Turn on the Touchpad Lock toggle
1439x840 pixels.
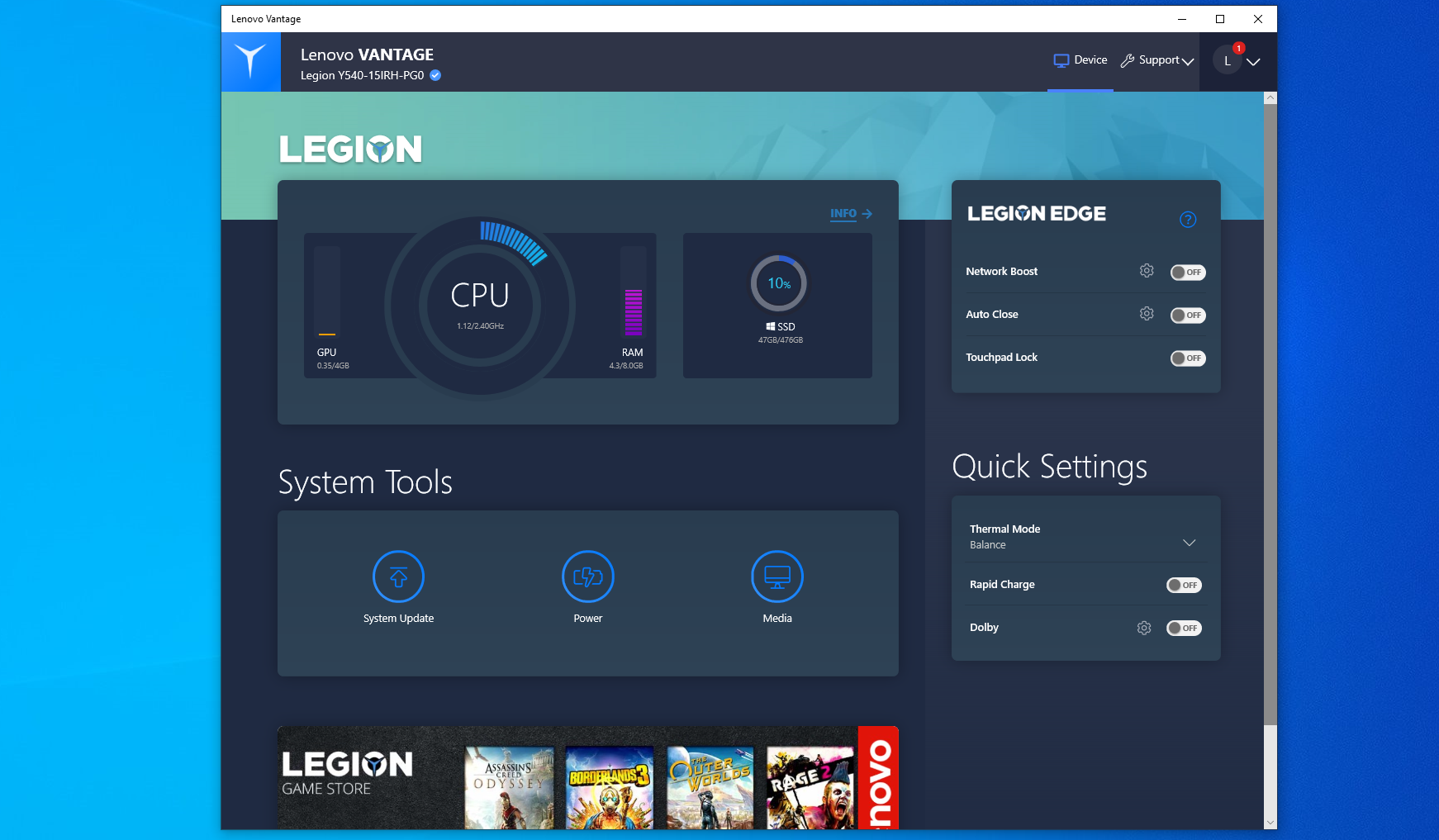(x=1188, y=358)
